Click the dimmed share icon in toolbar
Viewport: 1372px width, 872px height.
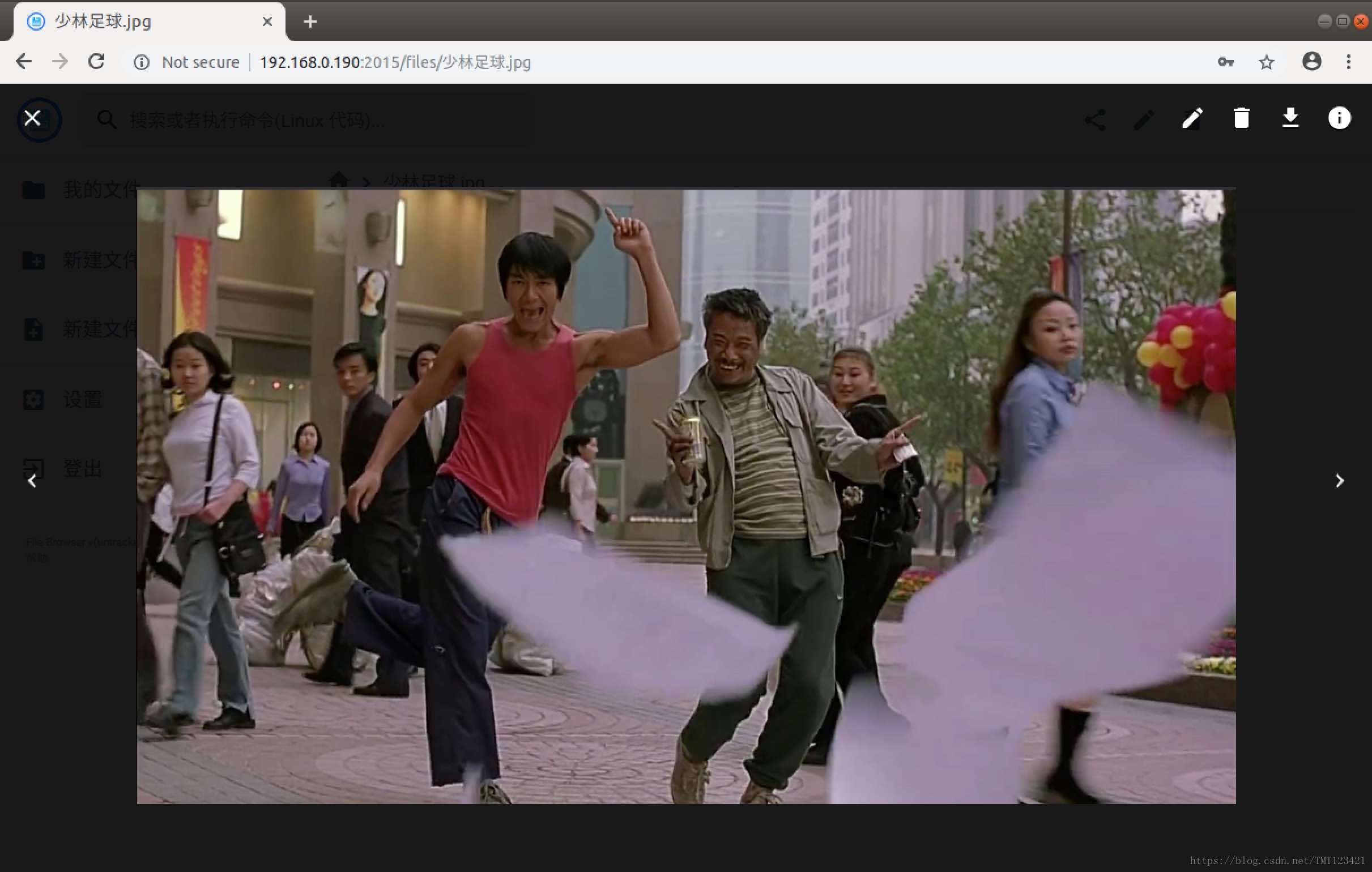[x=1094, y=119]
